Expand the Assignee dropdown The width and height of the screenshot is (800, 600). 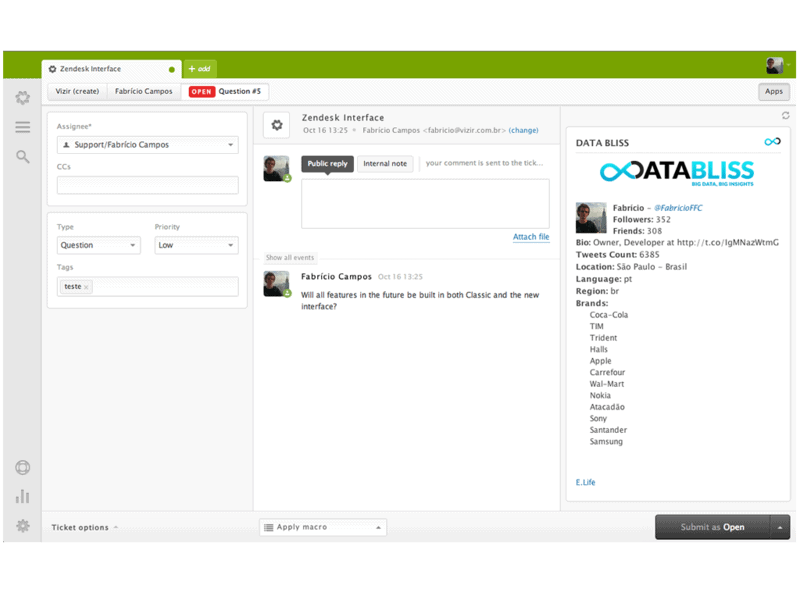147,145
